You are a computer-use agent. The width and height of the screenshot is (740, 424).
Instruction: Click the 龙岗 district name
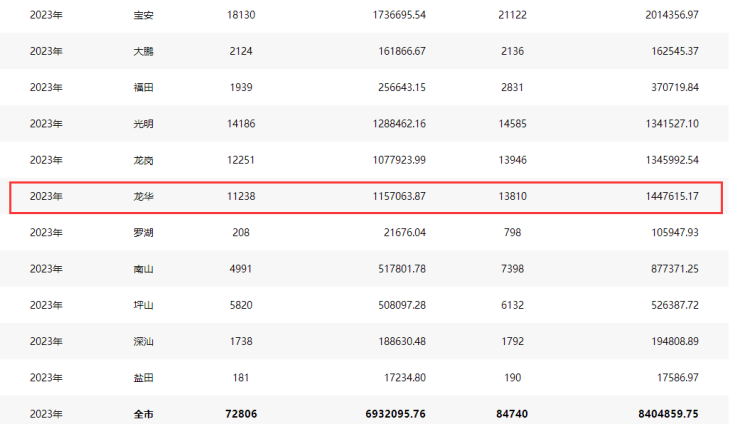[x=143, y=160]
